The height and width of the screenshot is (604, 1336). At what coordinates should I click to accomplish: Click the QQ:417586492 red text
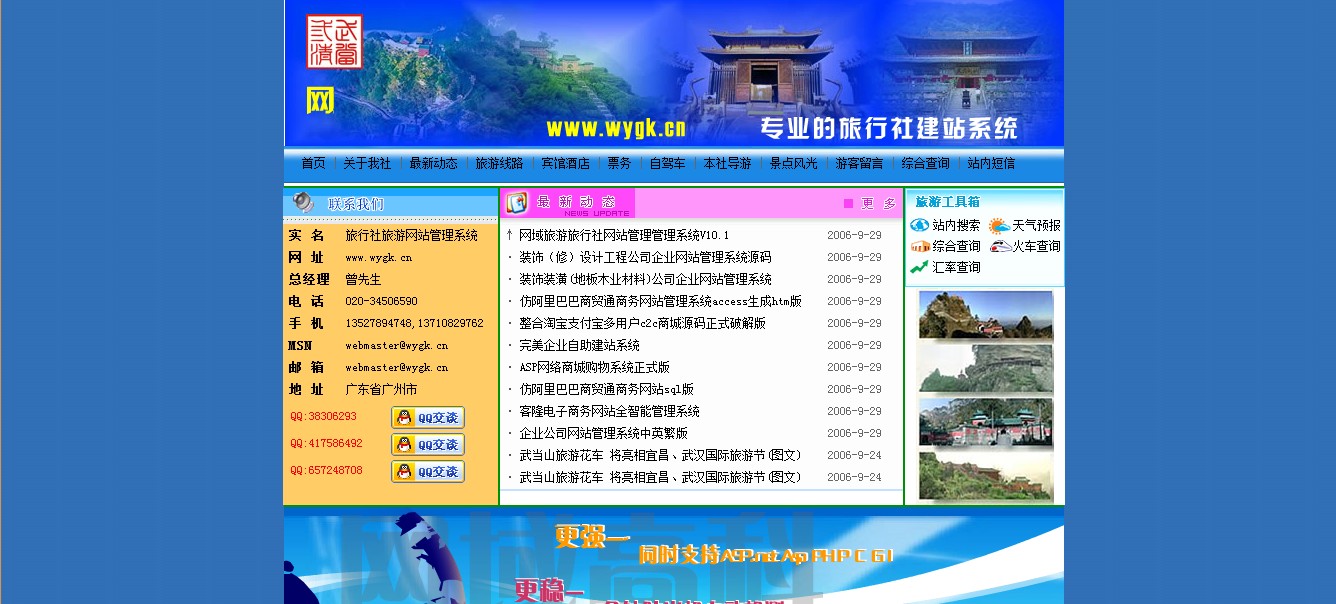point(326,443)
